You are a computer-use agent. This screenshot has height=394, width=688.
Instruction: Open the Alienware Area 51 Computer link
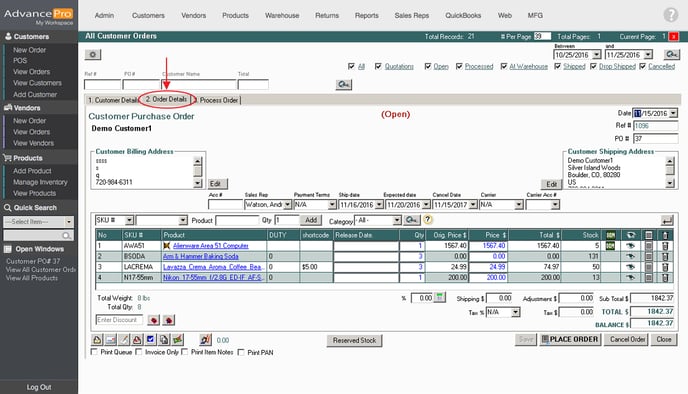click(x=211, y=246)
